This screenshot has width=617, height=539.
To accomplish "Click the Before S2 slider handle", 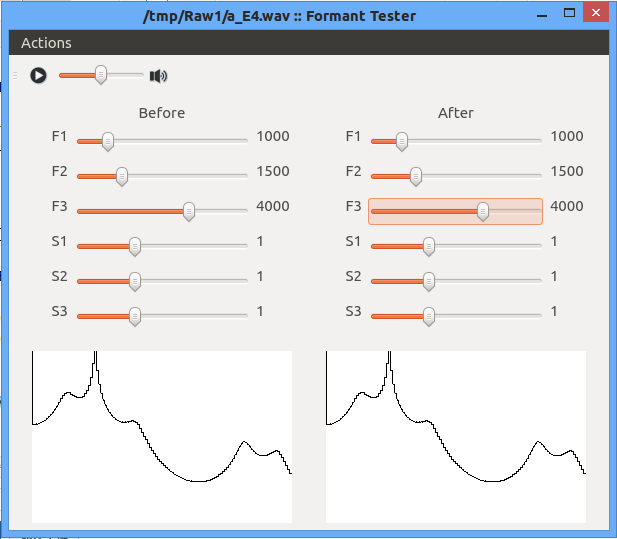I will pos(135,282).
